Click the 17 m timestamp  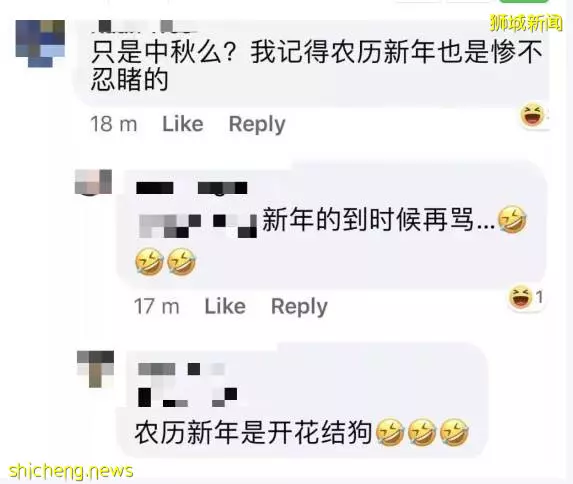[x=156, y=306]
